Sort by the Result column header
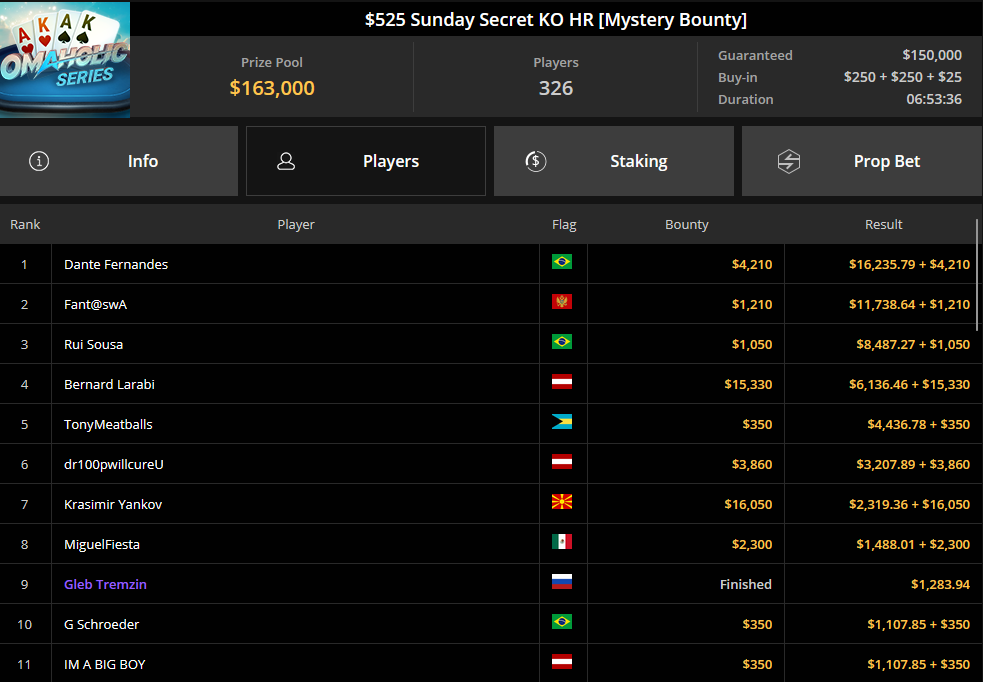The image size is (983, 682). coord(883,224)
